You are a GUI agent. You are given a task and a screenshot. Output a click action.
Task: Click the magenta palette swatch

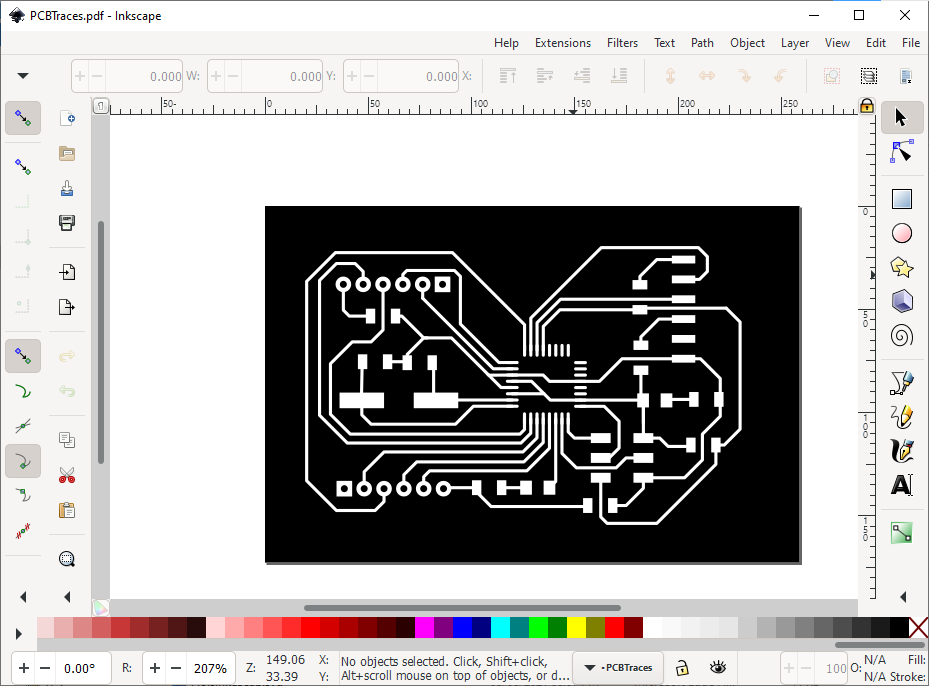click(x=424, y=627)
